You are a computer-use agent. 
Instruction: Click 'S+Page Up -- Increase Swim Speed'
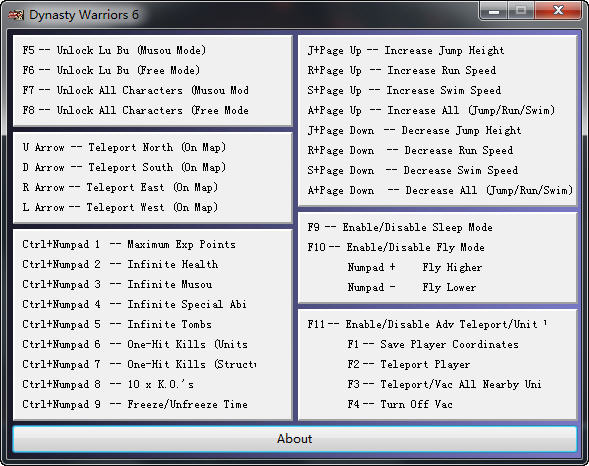coord(404,90)
